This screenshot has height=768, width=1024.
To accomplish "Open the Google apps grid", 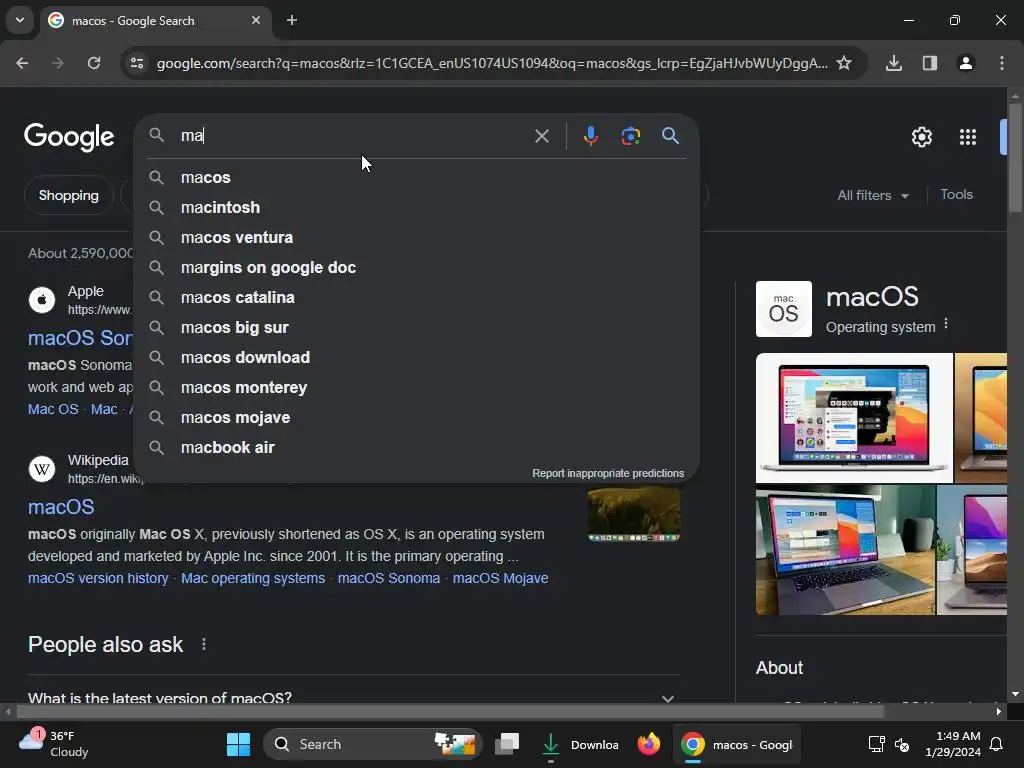I will click(967, 137).
